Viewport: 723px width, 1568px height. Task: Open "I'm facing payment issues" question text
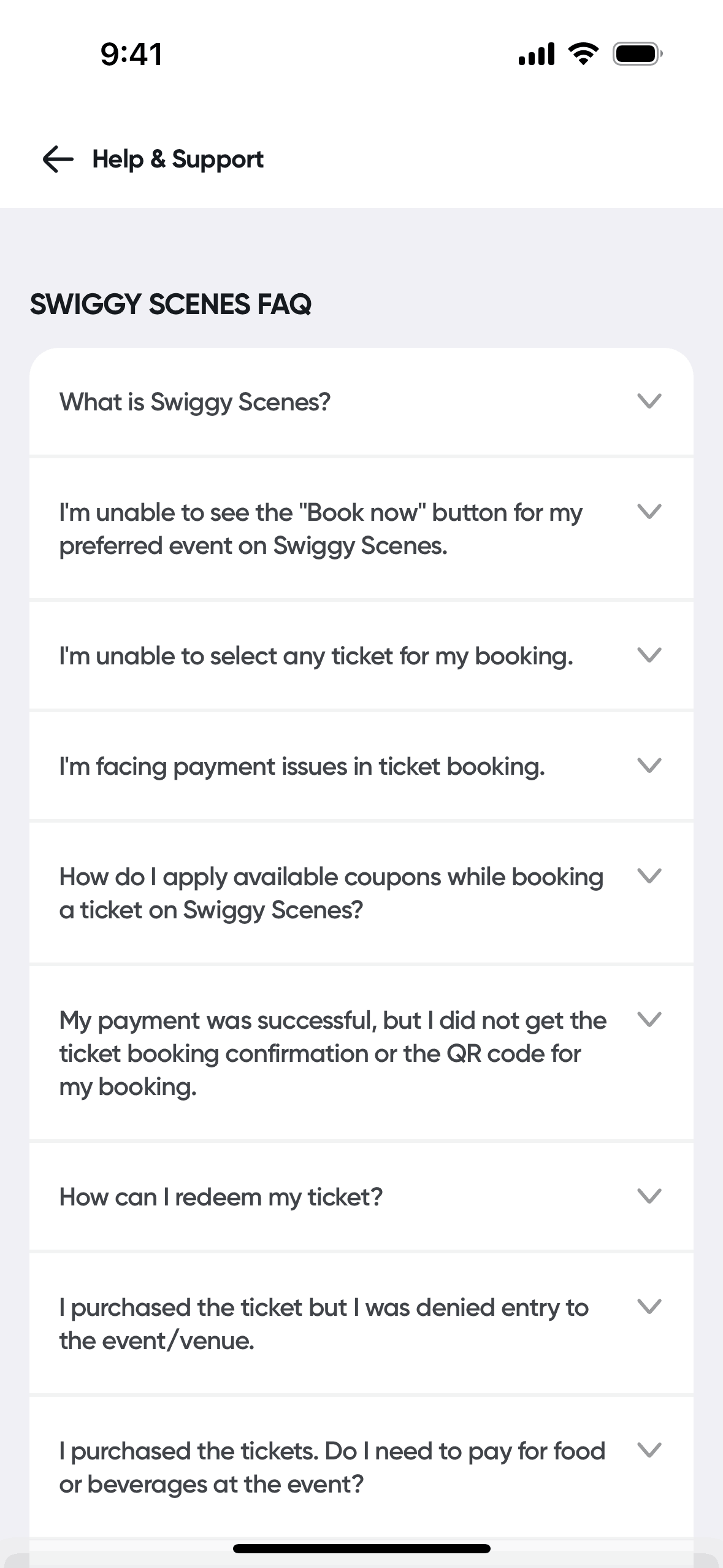coord(302,767)
